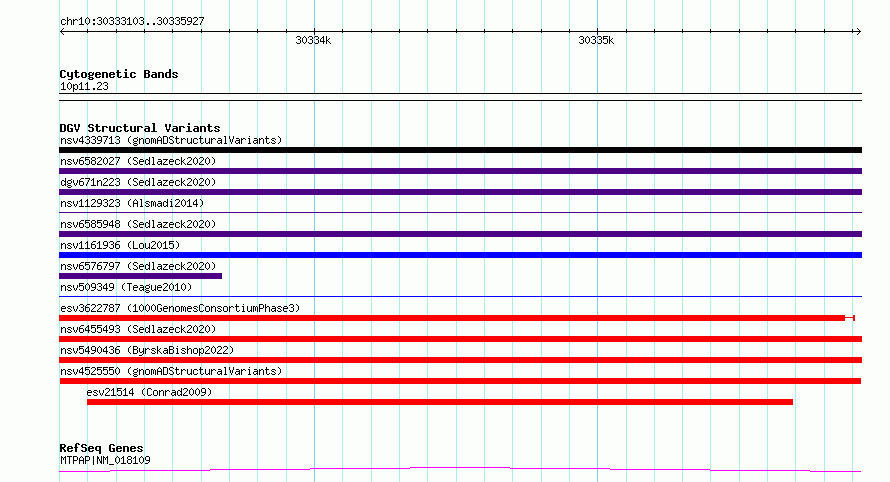Click the chr10:30333103..30335927 coordinate label
Screen dimensions: 890x482
pos(132,21)
